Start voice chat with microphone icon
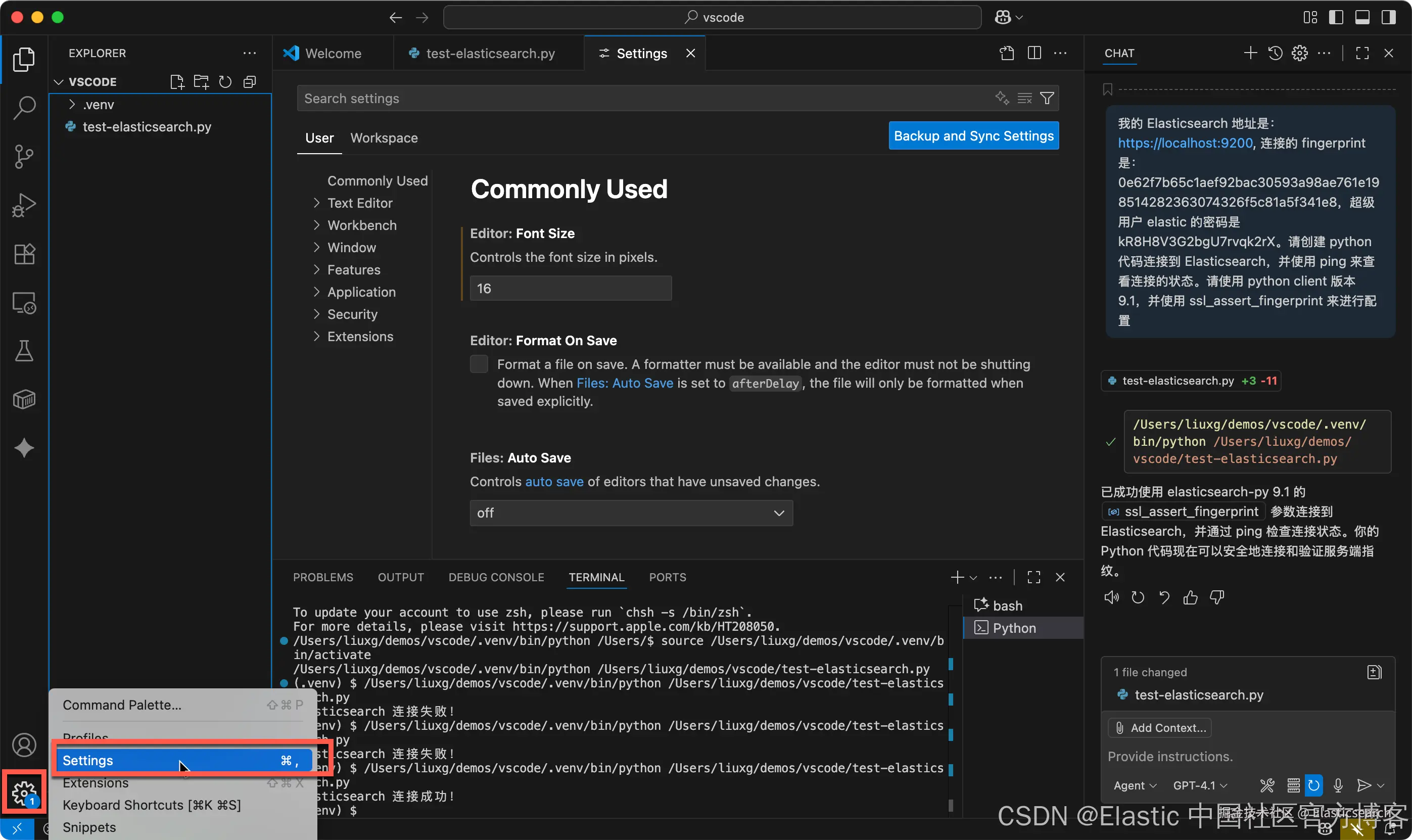This screenshot has width=1412, height=840. click(1338, 785)
